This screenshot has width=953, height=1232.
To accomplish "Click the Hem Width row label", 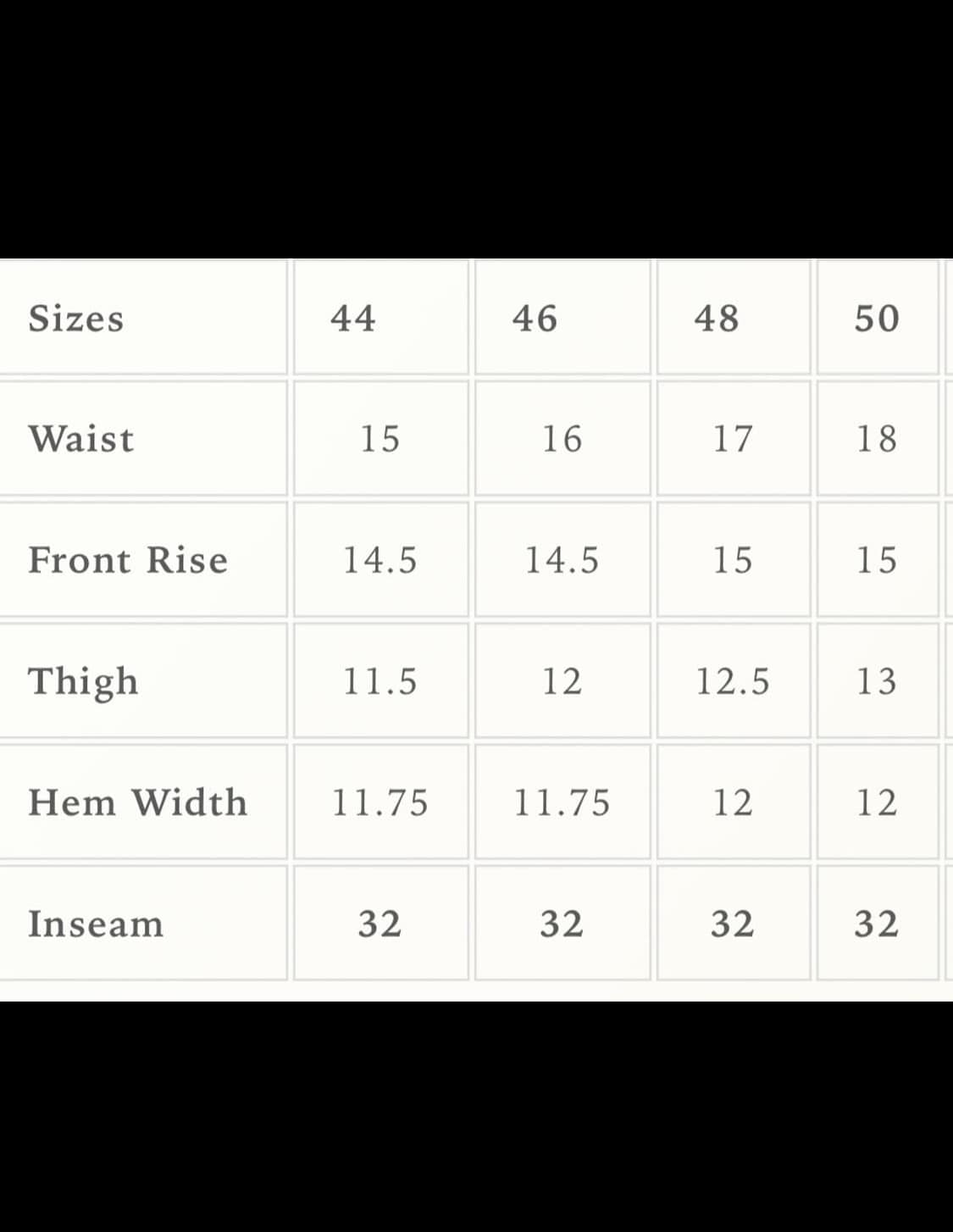I will tap(138, 802).
